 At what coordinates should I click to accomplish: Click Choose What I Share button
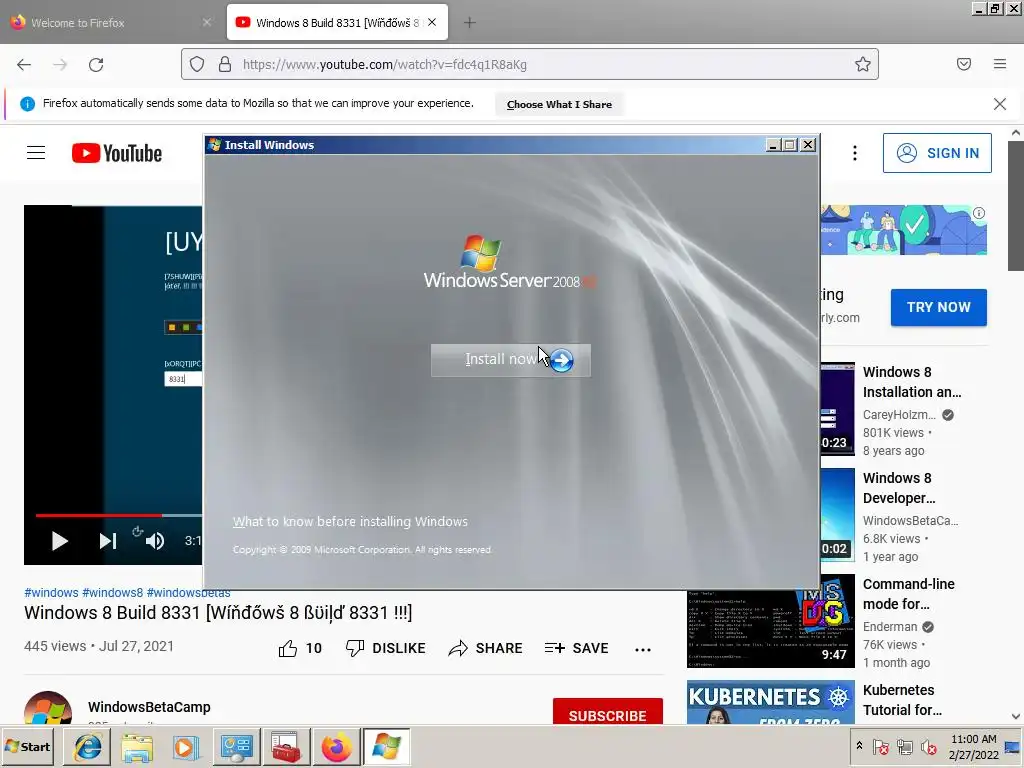(559, 104)
